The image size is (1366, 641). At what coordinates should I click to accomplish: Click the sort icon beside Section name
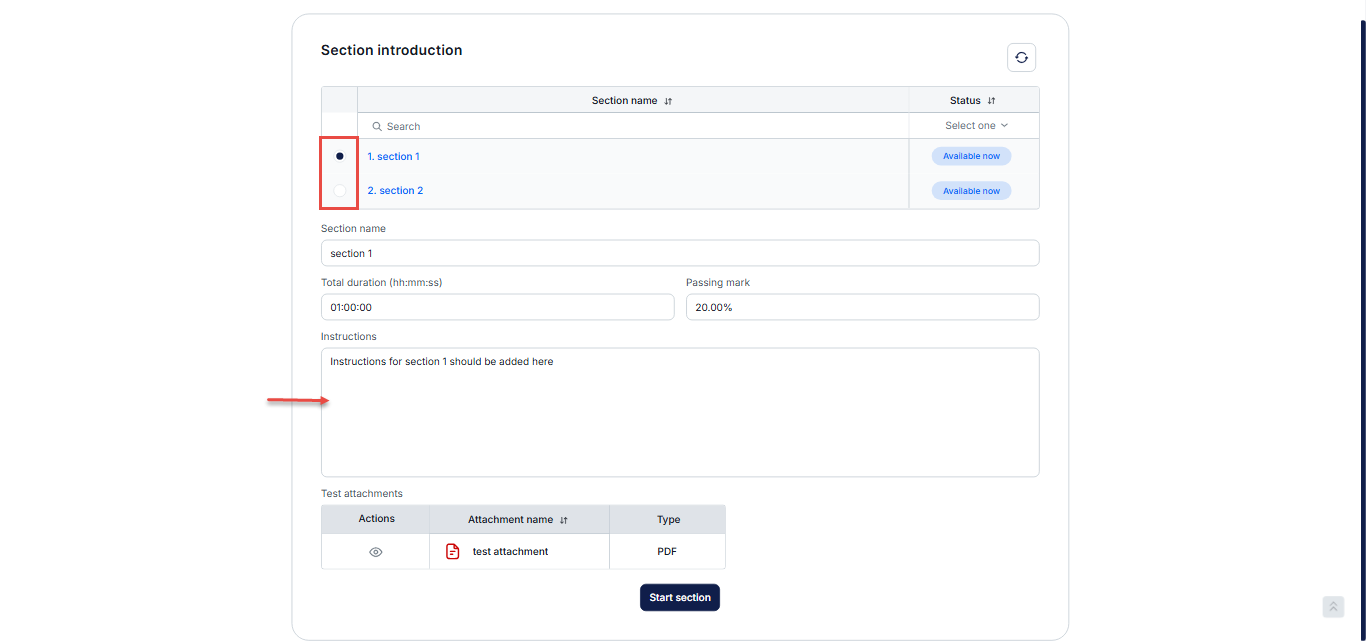coord(669,101)
